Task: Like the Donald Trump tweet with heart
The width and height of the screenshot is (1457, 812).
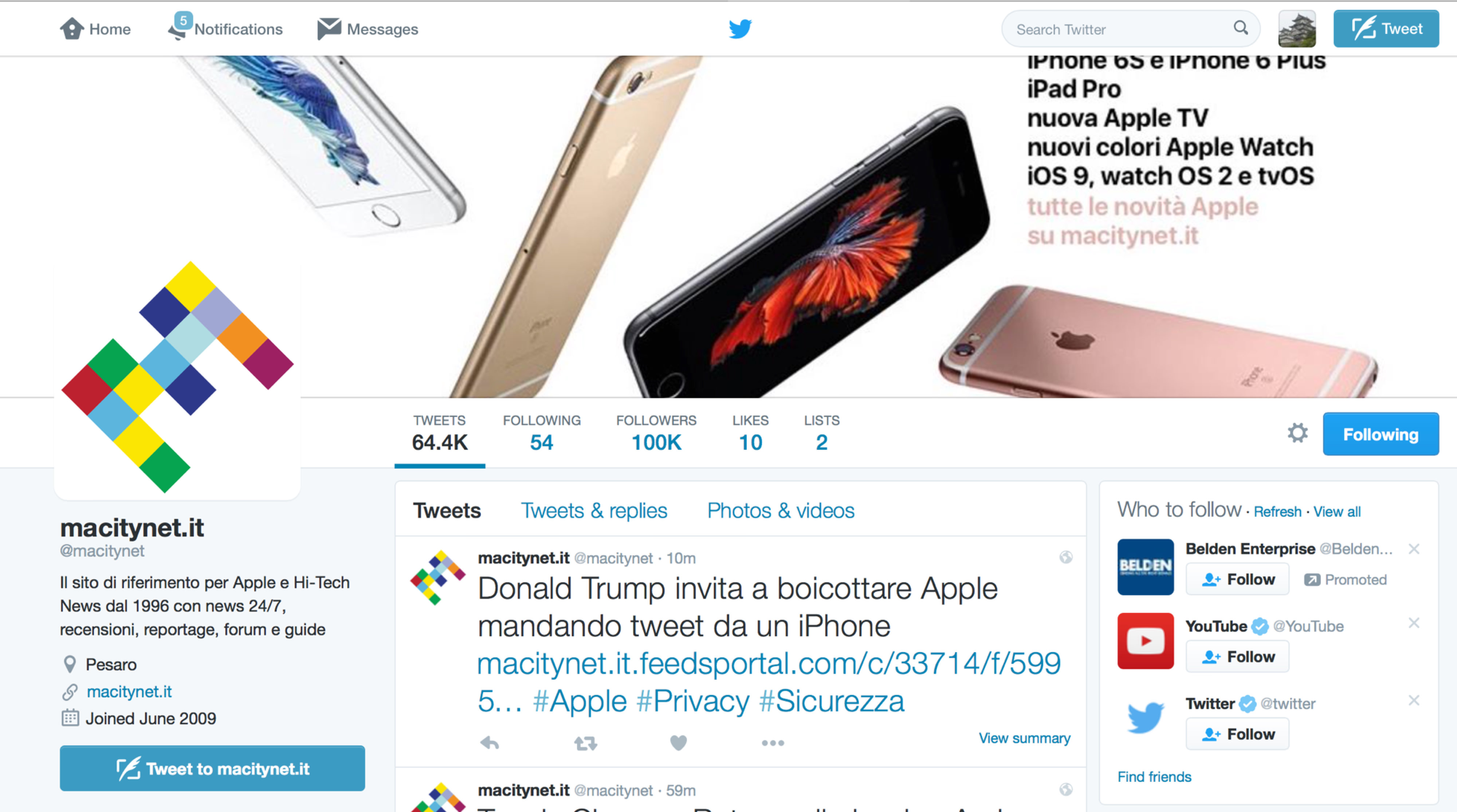Action: pos(678,742)
